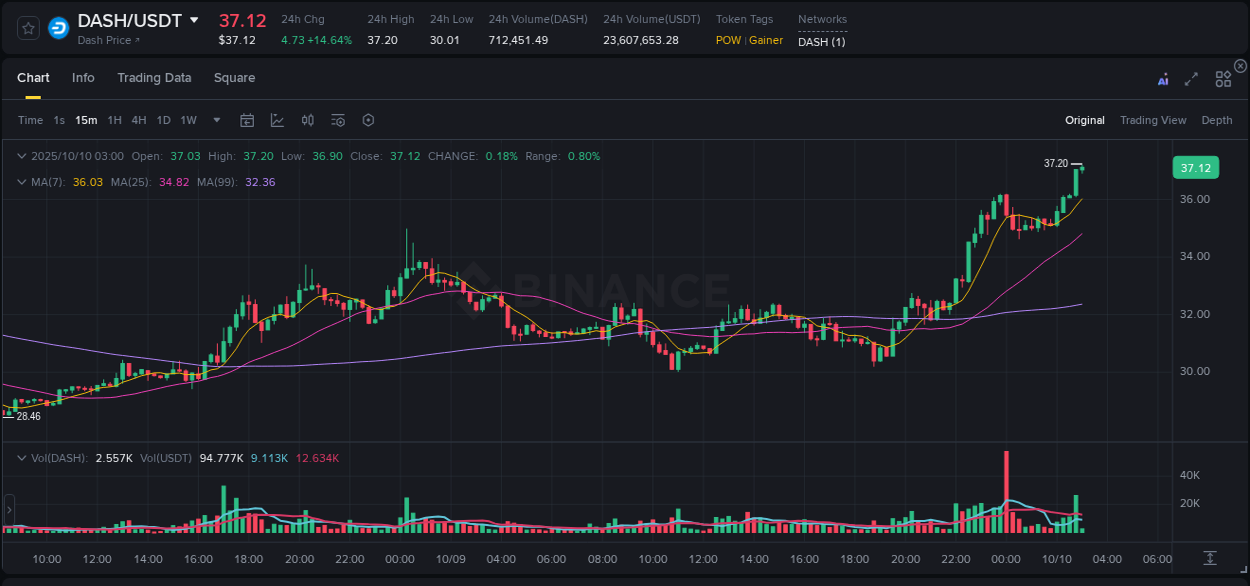The image size is (1250, 586).
Task: Open the layout widgets panel
Action: pyautogui.click(x=1222, y=78)
